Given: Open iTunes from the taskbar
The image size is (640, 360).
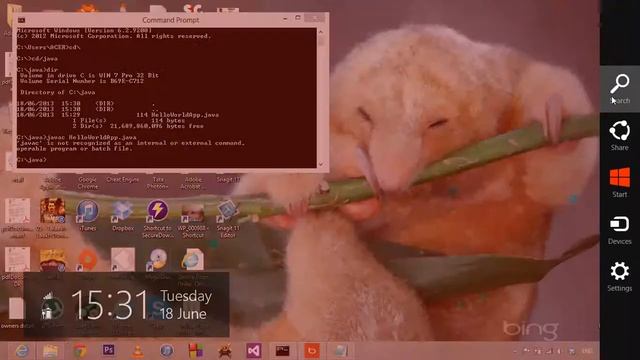Looking at the screenshot, I should [x=167, y=351].
